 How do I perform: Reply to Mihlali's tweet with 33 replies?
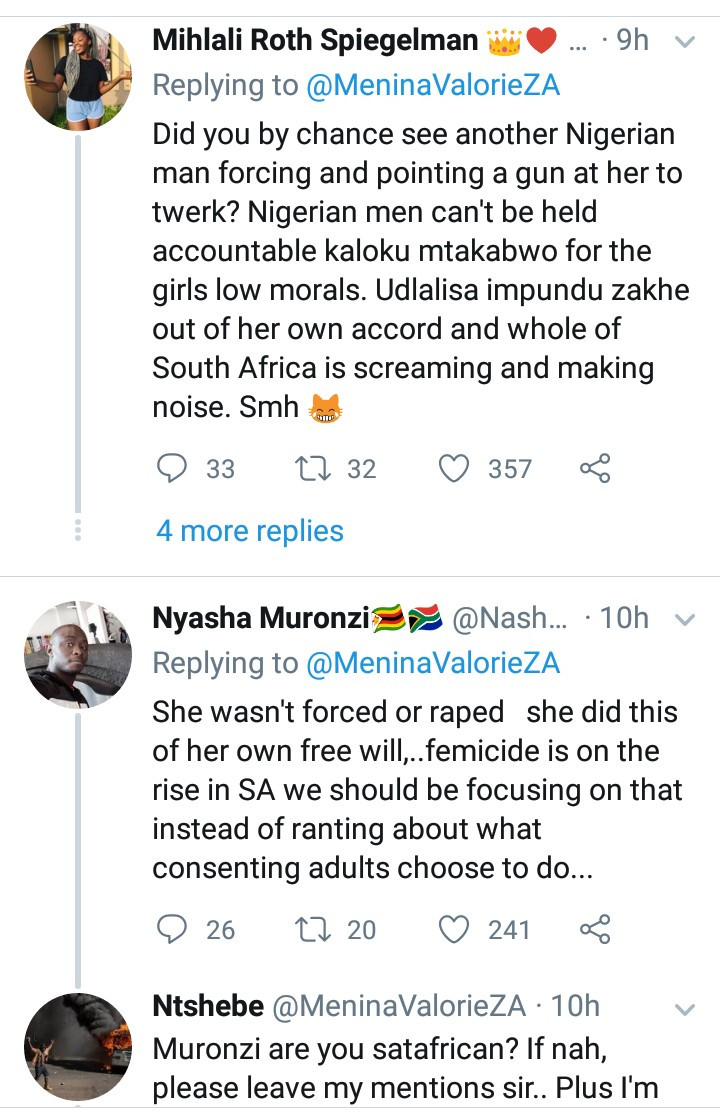(x=173, y=468)
